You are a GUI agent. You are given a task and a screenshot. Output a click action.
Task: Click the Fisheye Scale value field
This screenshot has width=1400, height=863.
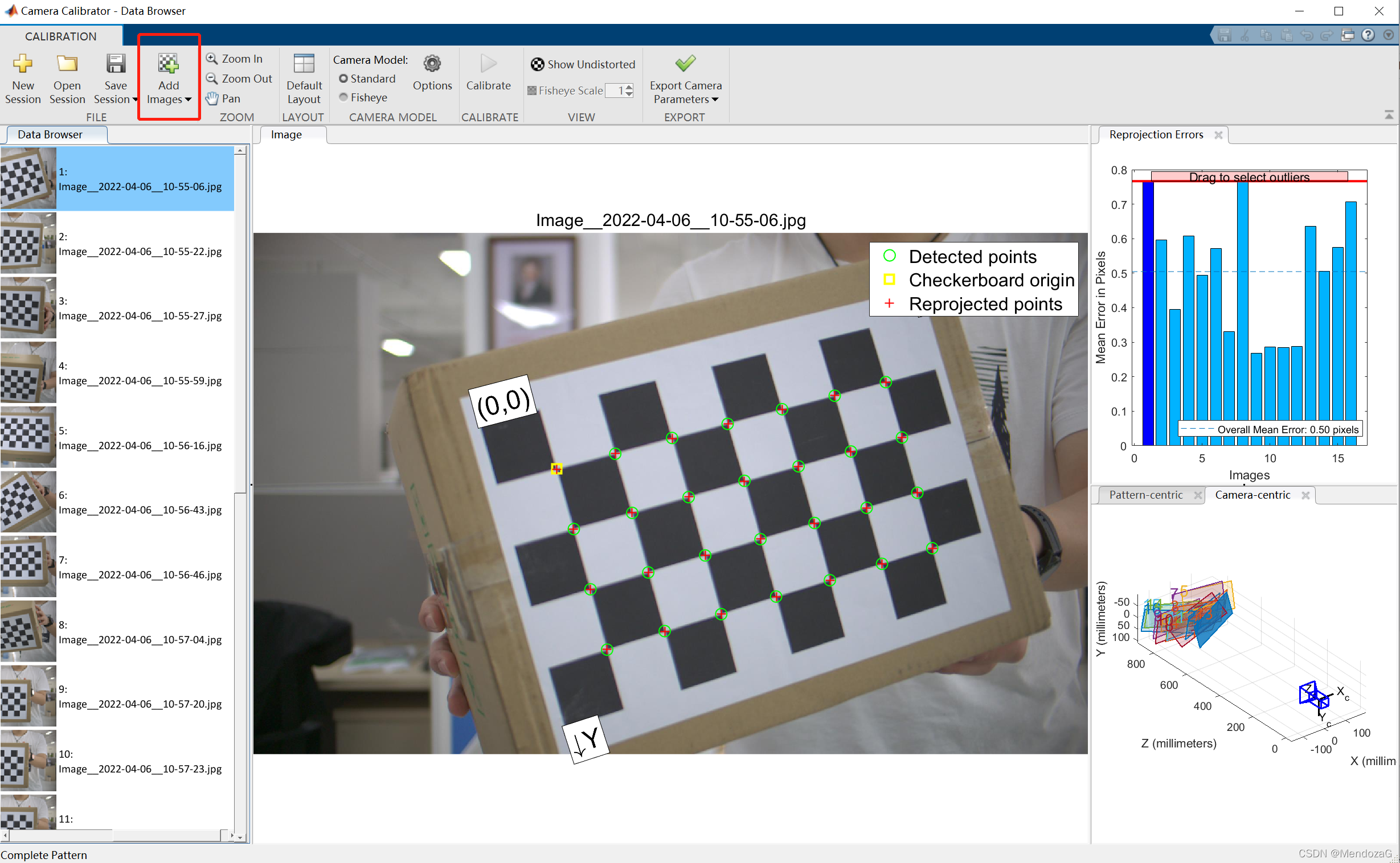tap(615, 91)
